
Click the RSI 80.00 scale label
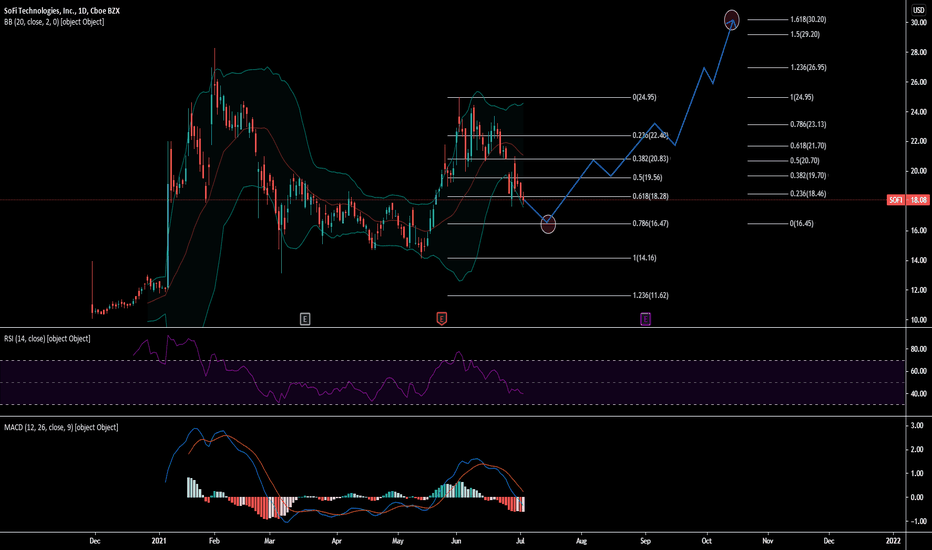[919, 350]
